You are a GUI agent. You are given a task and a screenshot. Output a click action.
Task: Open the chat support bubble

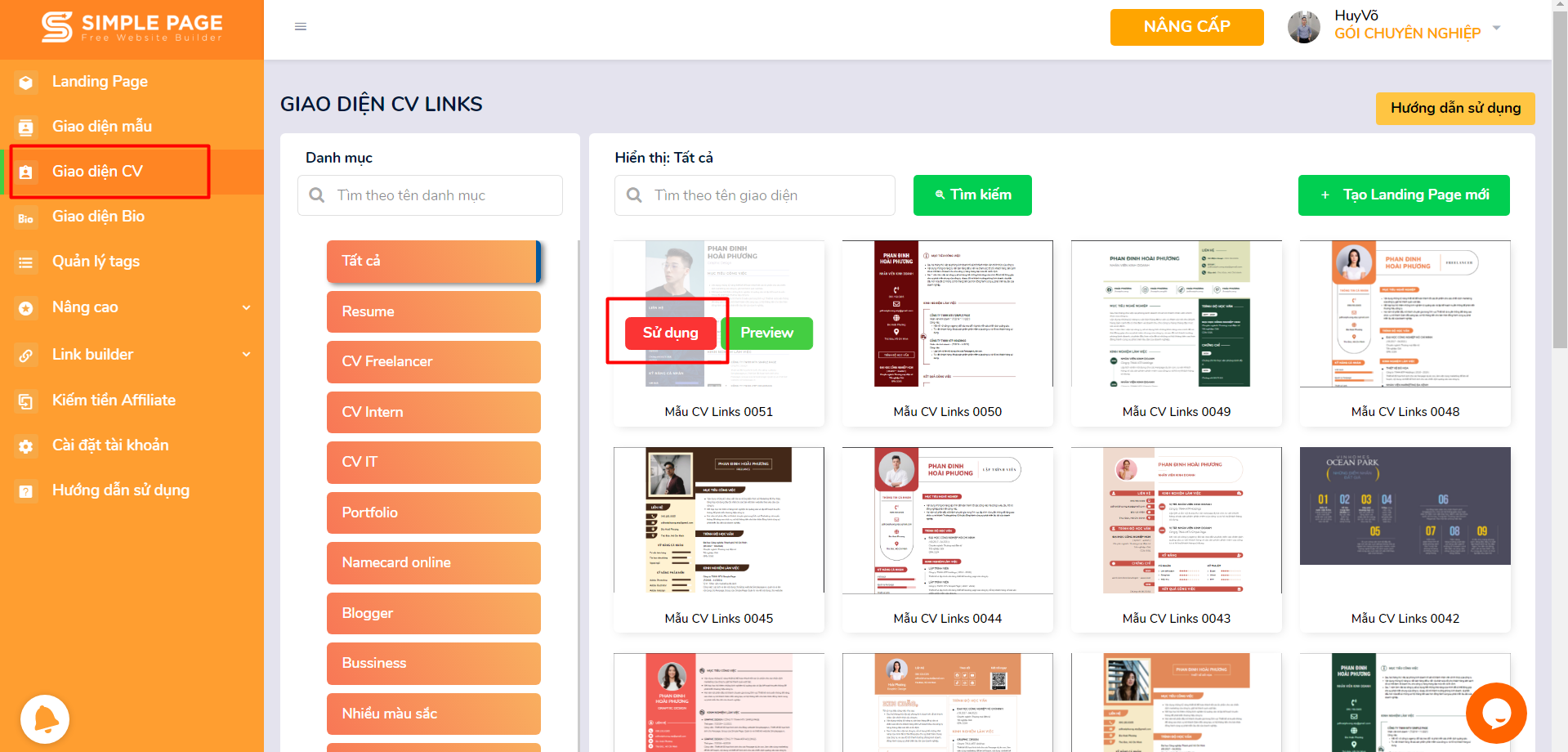pos(1495,714)
